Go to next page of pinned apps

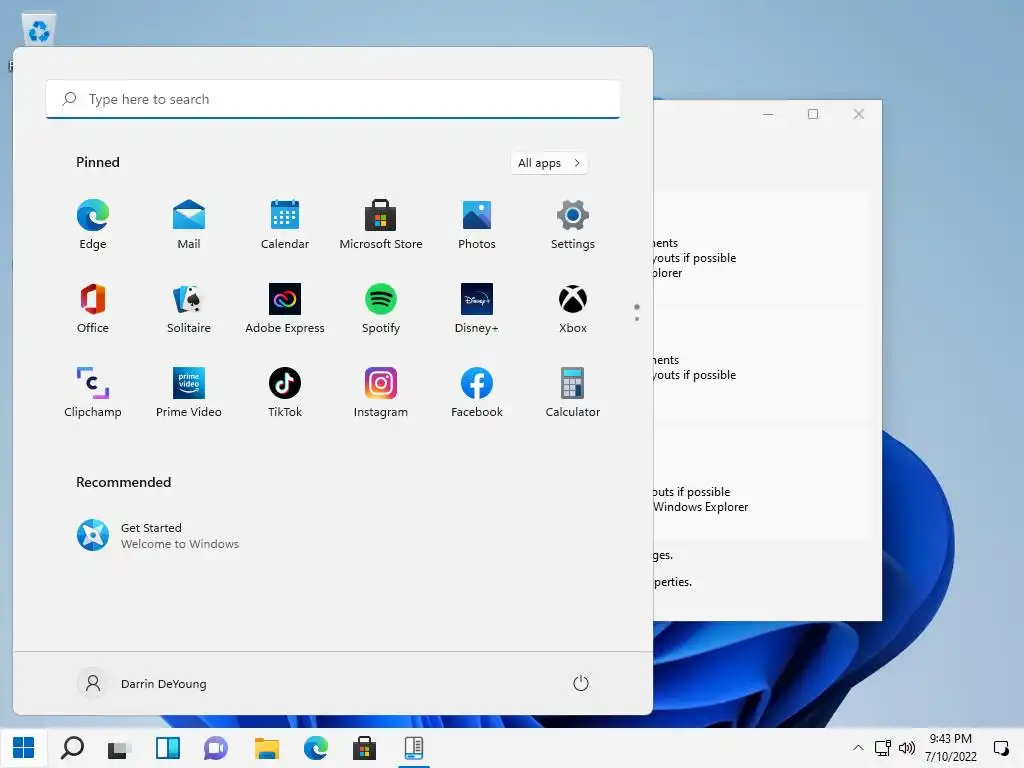pos(637,319)
